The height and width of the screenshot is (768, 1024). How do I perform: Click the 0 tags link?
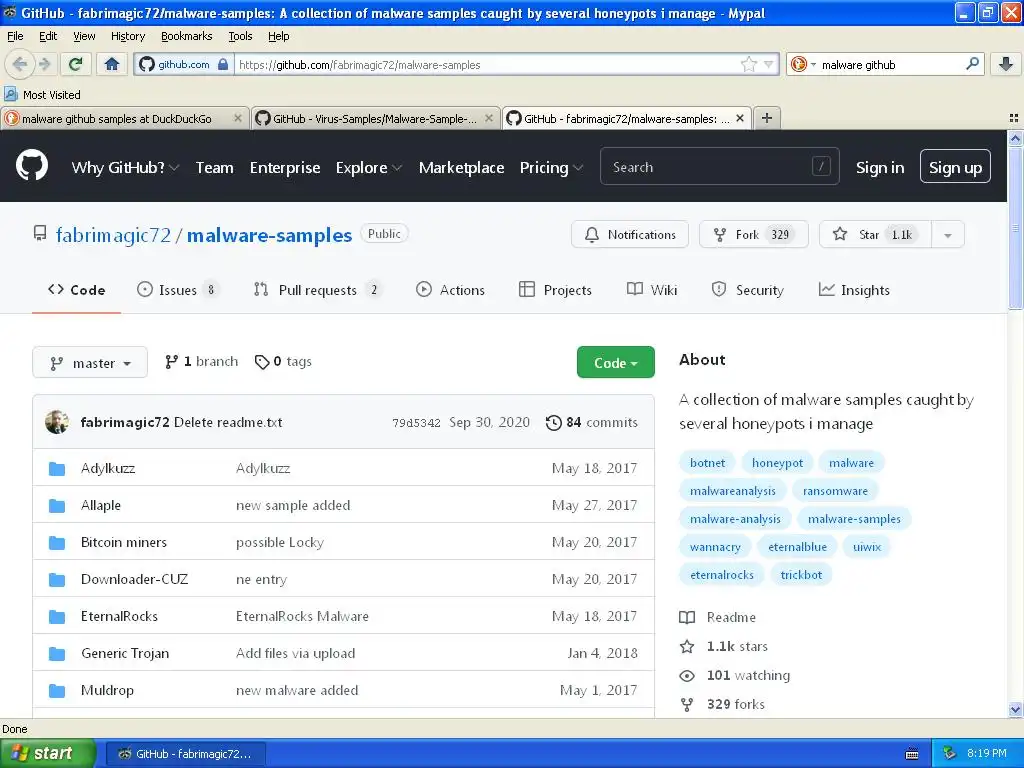283,362
